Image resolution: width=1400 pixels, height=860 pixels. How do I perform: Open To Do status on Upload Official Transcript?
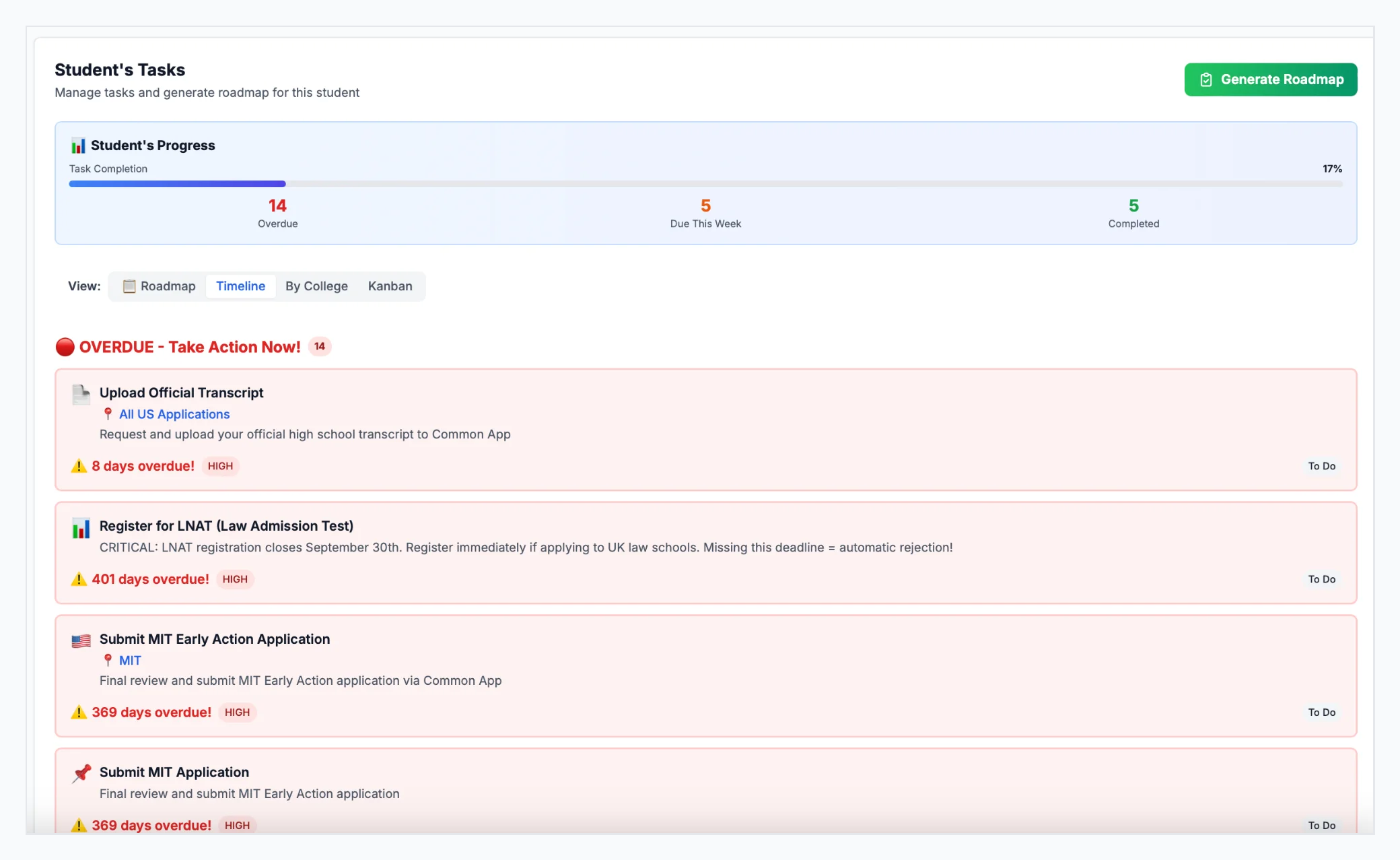1321,466
